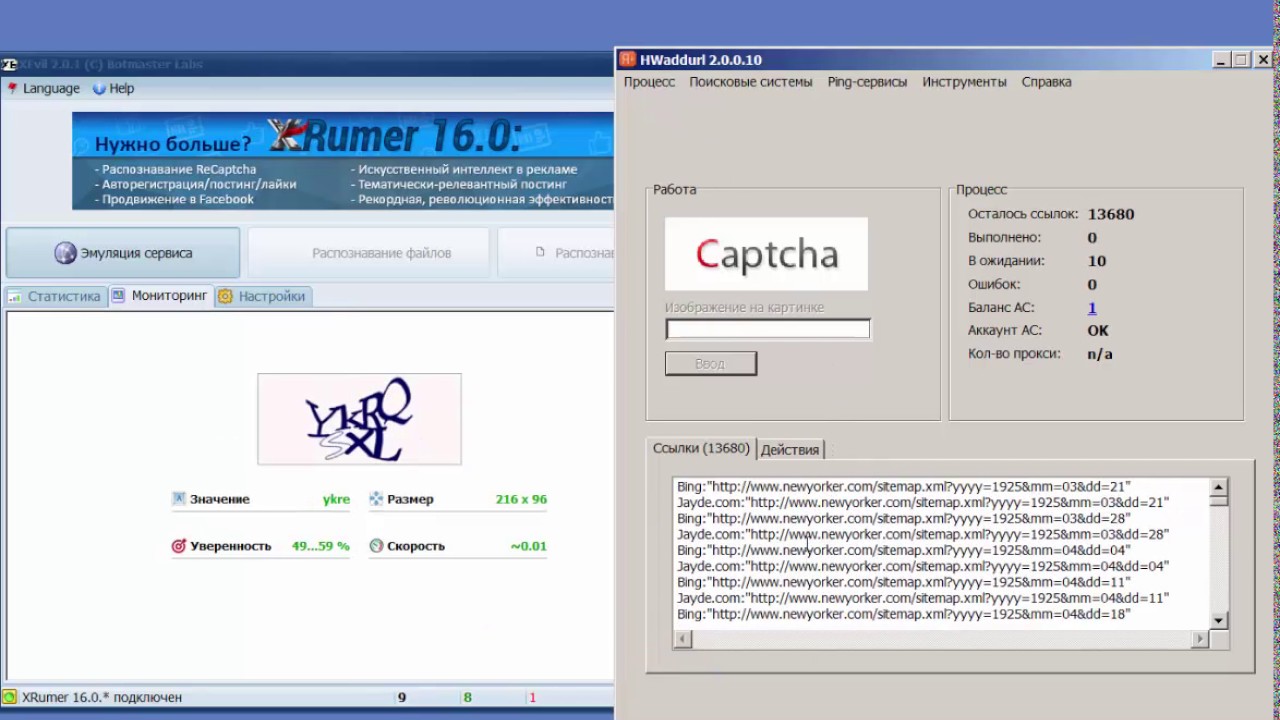Click the XEvil title bar app icon

point(9,64)
